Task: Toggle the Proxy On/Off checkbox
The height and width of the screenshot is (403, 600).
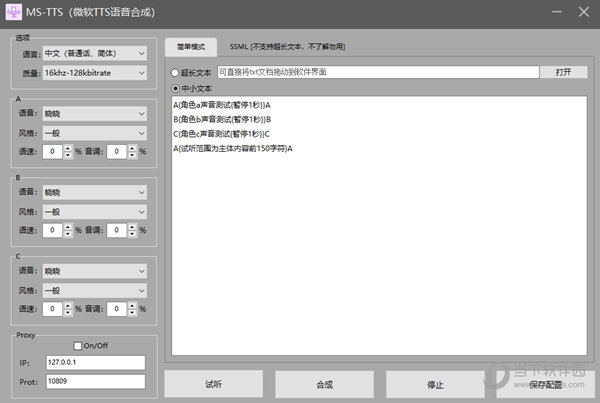Action: pyautogui.click(x=78, y=345)
